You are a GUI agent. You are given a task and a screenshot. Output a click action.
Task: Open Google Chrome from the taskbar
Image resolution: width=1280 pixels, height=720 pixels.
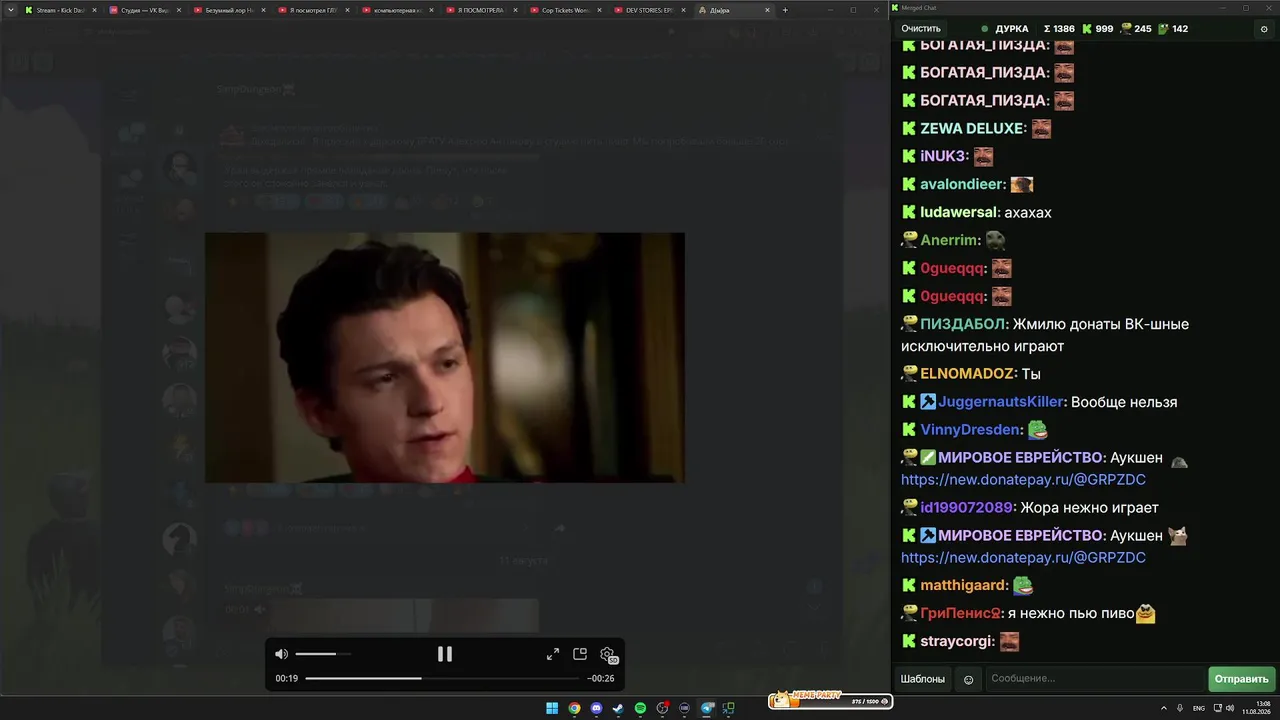coord(574,709)
